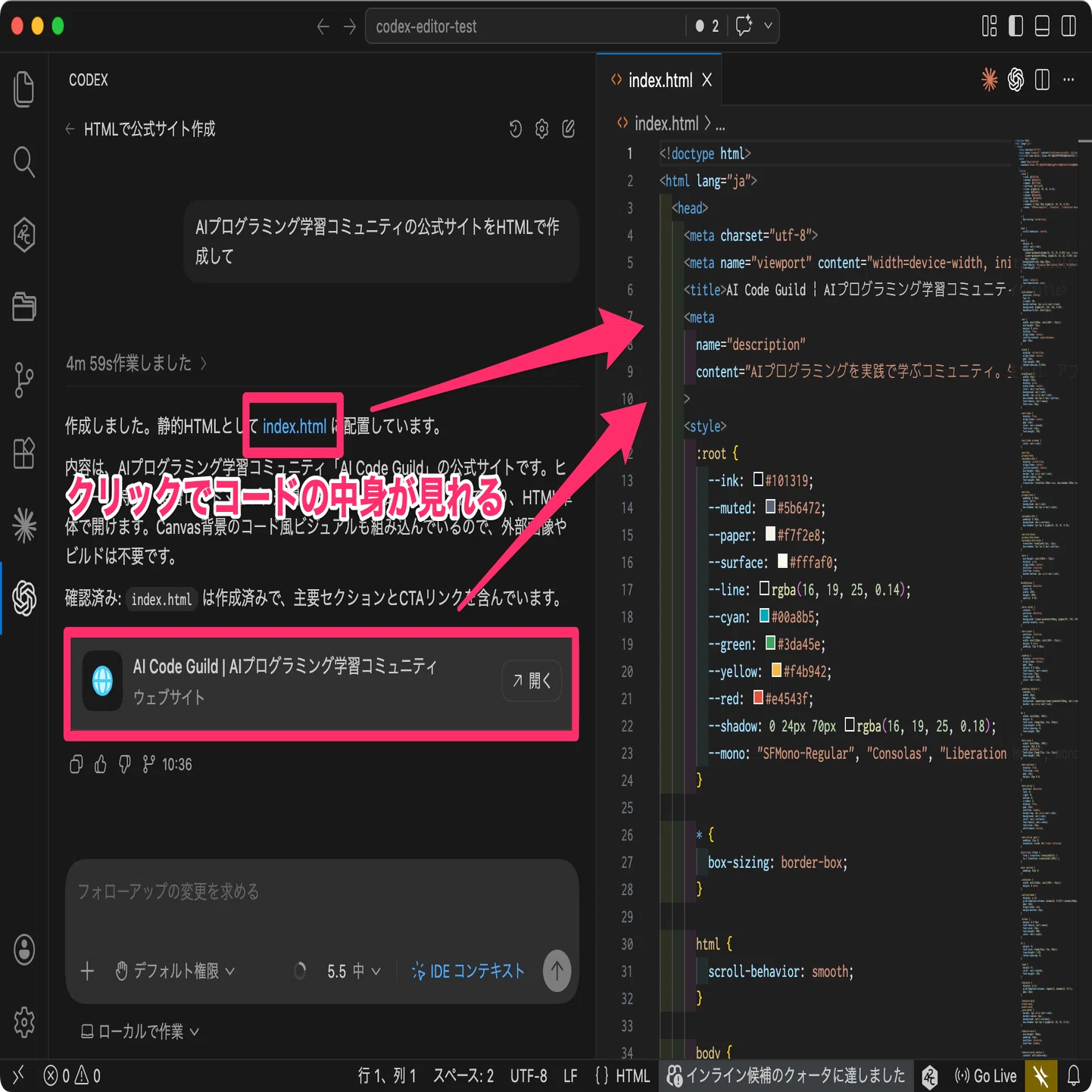Open the 5.5 中 model dropdown
Viewport: 1092px width, 1092px height.
(354, 971)
